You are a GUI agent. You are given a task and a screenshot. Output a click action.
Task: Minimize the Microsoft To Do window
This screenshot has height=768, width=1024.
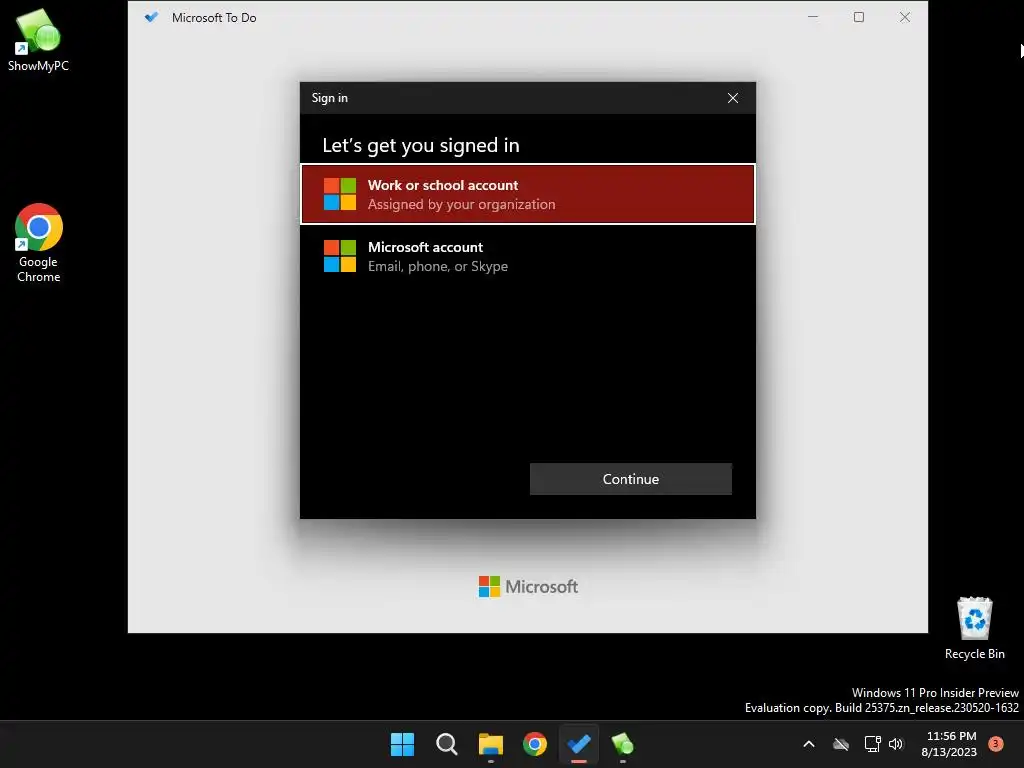[x=813, y=17]
